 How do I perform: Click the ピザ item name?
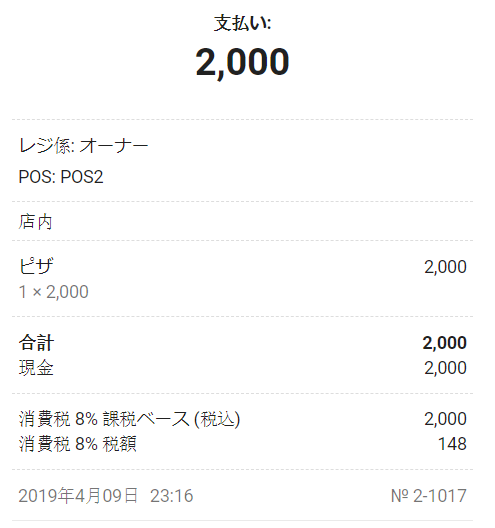(36, 266)
